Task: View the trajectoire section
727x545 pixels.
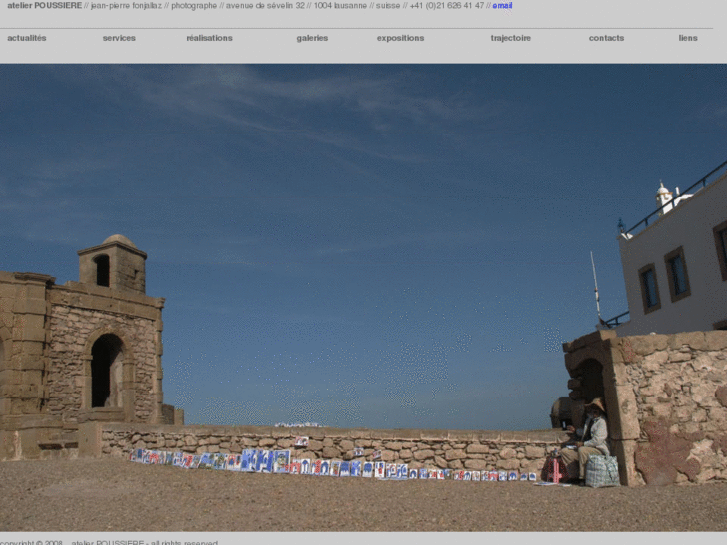Action: tap(510, 38)
